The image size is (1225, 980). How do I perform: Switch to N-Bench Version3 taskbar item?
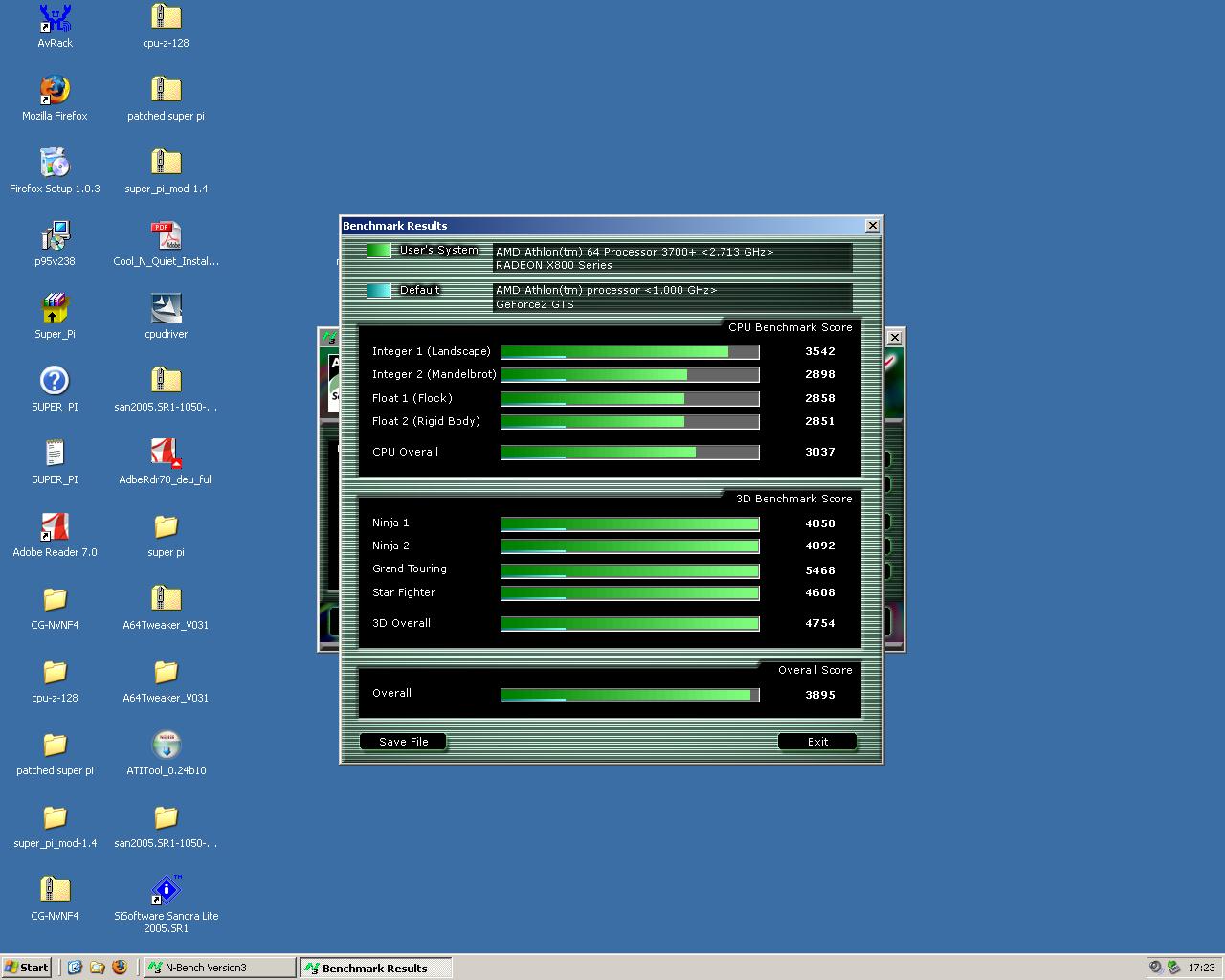pyautogui.click(x=218, y=968)
